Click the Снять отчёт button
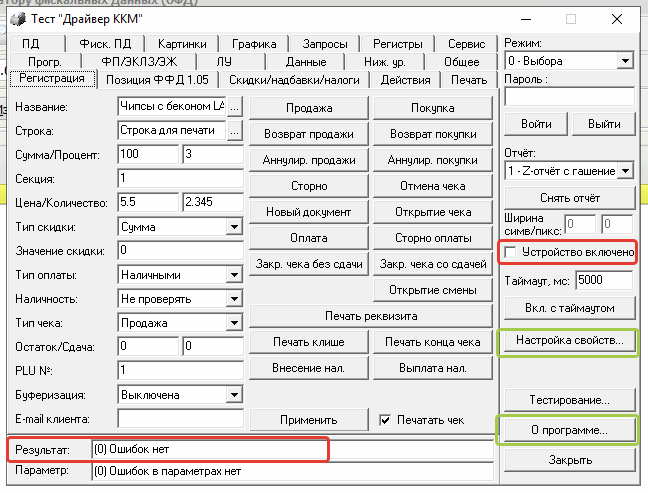648x493 pixels. [x=570, y=198]
